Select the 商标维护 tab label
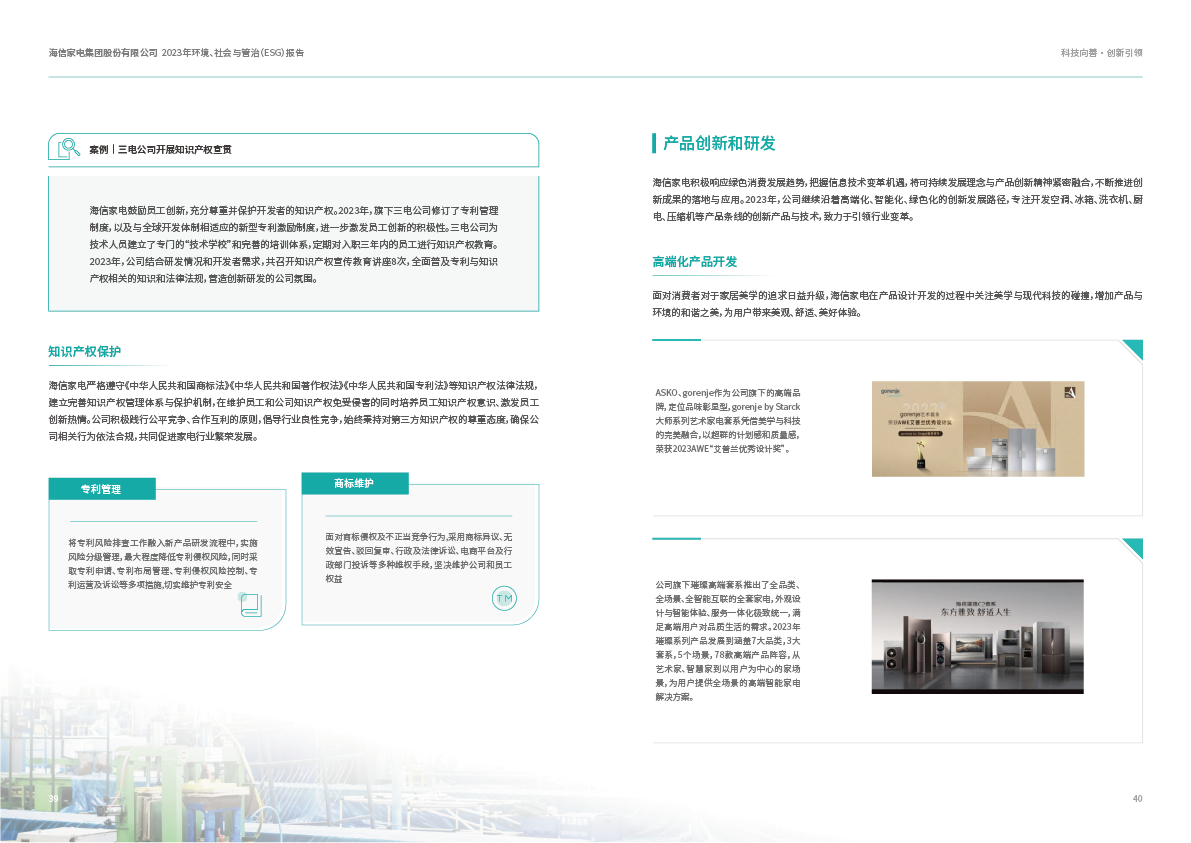 pyautogui.click(x=354, y=484)
